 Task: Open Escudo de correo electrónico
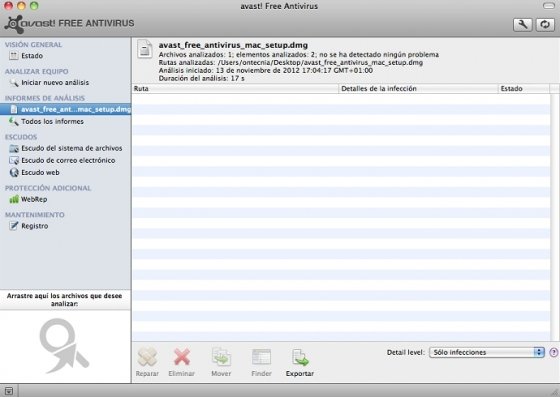(68, 160)
